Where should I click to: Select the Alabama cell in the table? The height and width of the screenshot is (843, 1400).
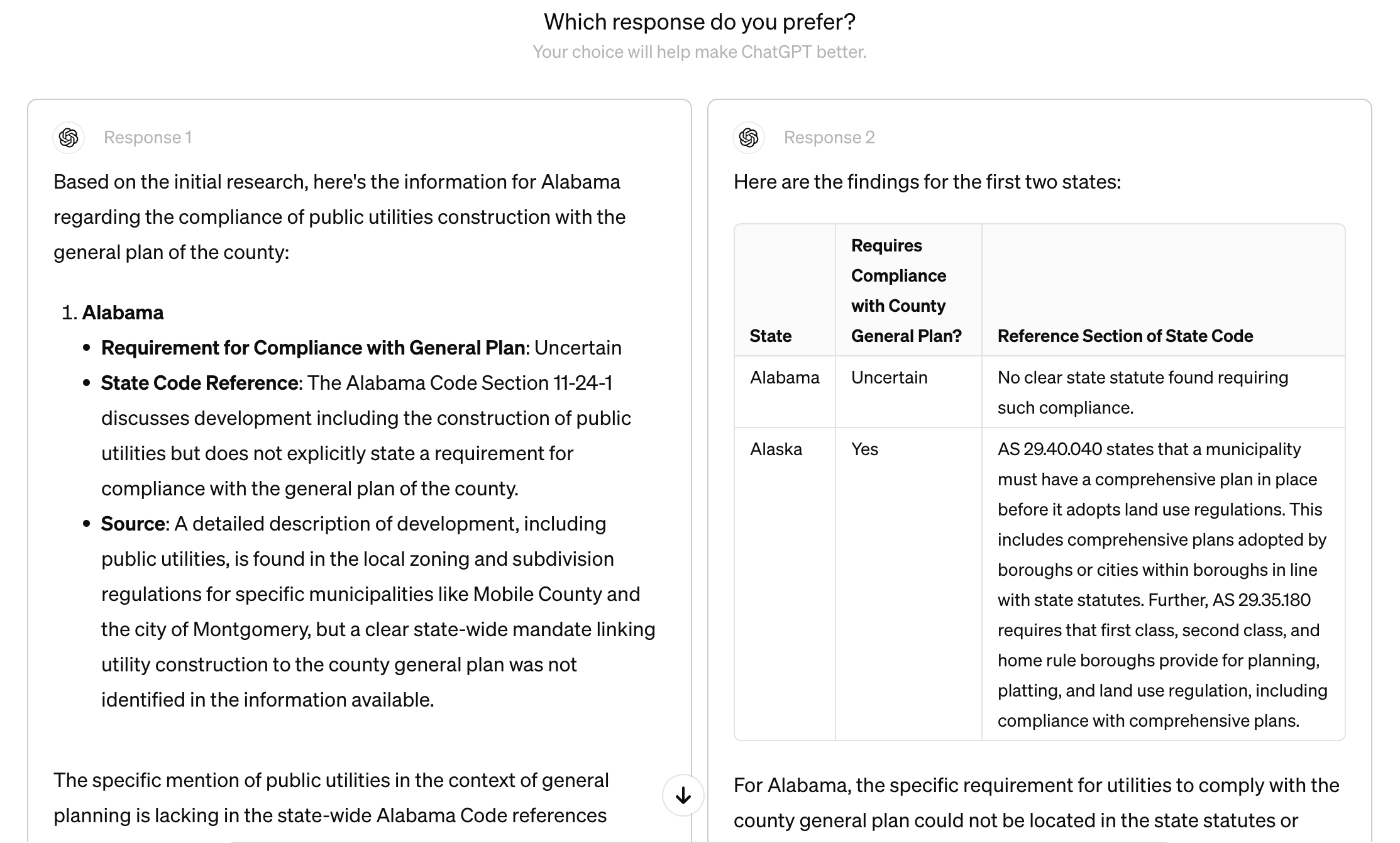(785, 377)
